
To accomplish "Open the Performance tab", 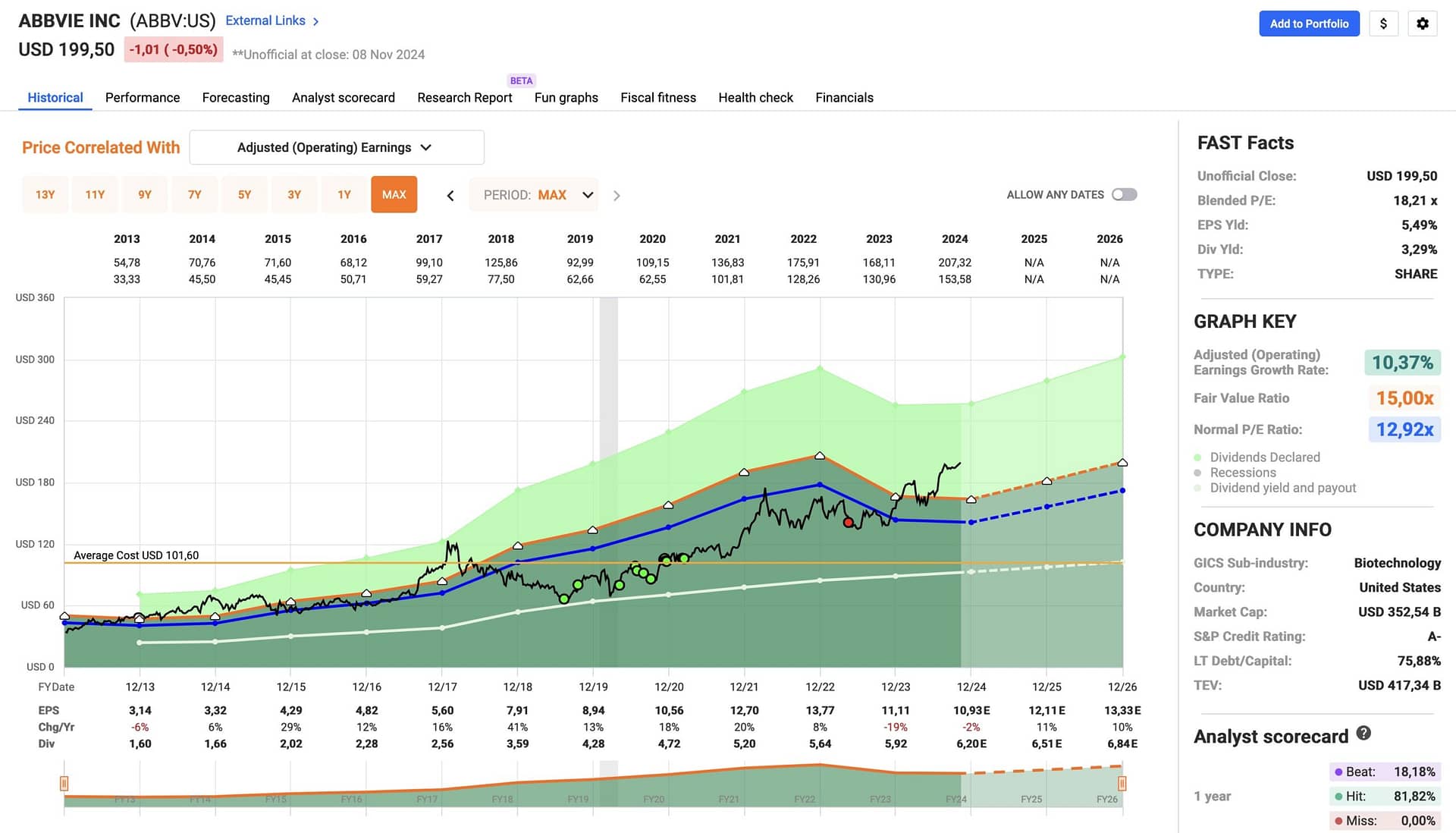I will (143, 97).
